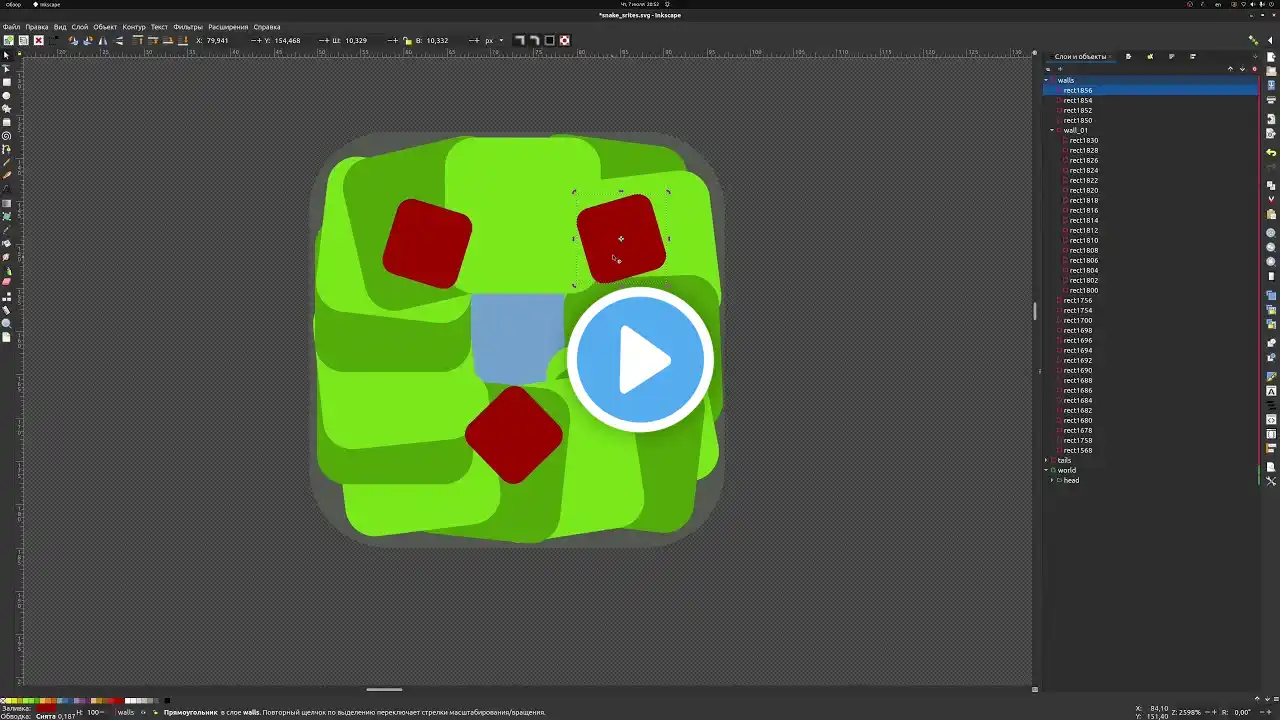Toggle the width-height lock ratio icon
The width and height of the screenshot is (1280, 720).
[407, 41]
